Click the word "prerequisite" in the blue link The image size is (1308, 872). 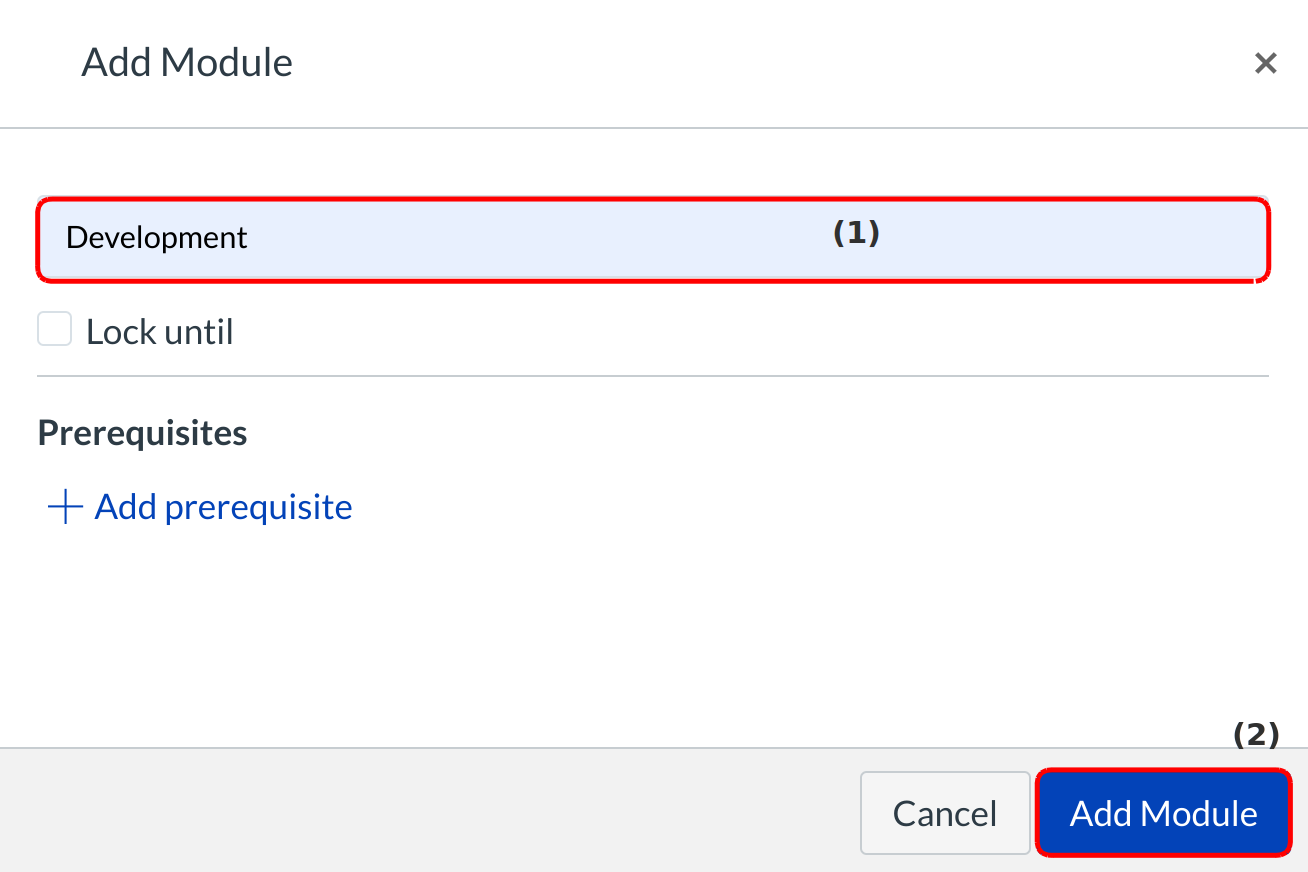[x=258, y=508]
